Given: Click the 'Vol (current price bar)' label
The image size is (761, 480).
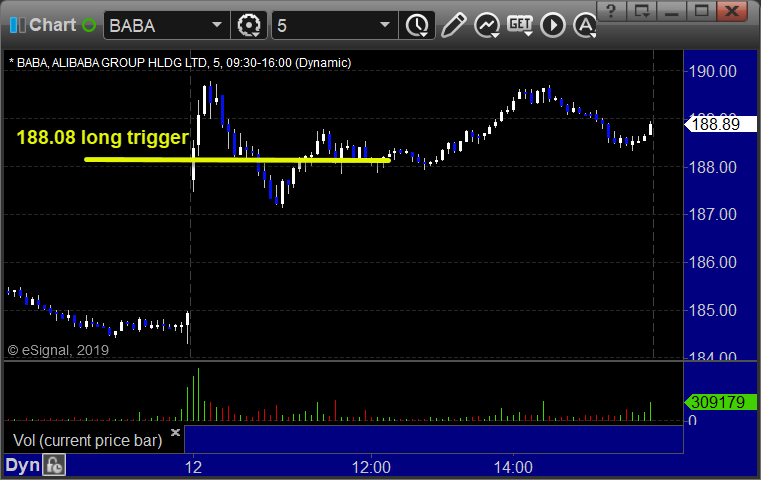Looking at the screenshot, I should point(87,440).
